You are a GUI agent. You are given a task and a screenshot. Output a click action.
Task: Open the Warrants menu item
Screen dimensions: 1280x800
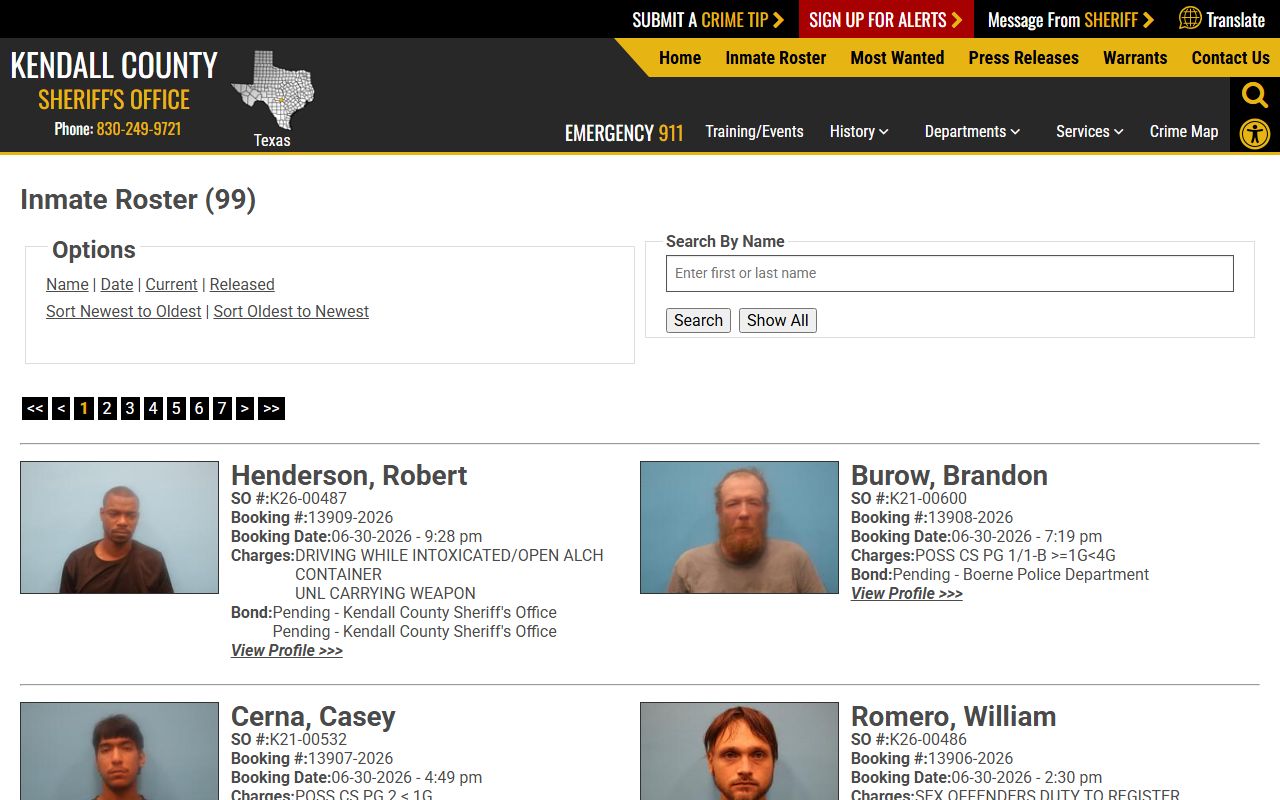point(1135,58)
